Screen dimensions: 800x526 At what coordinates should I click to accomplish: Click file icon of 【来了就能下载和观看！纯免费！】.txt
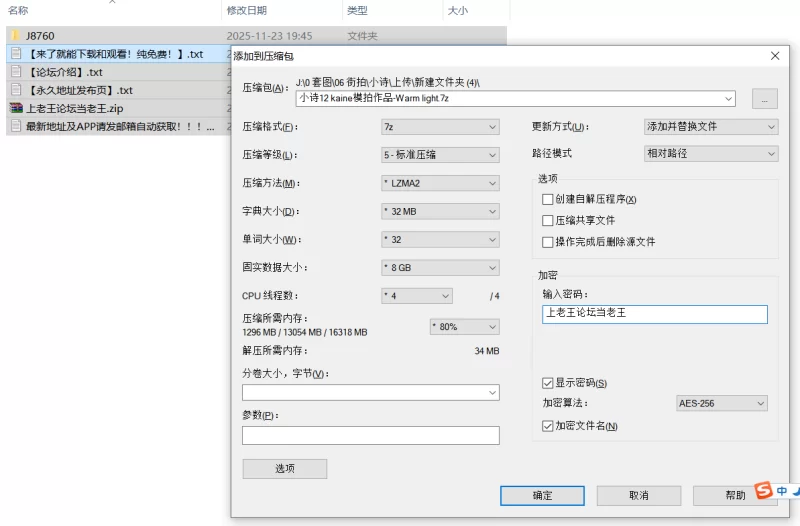tap(16, 54)
